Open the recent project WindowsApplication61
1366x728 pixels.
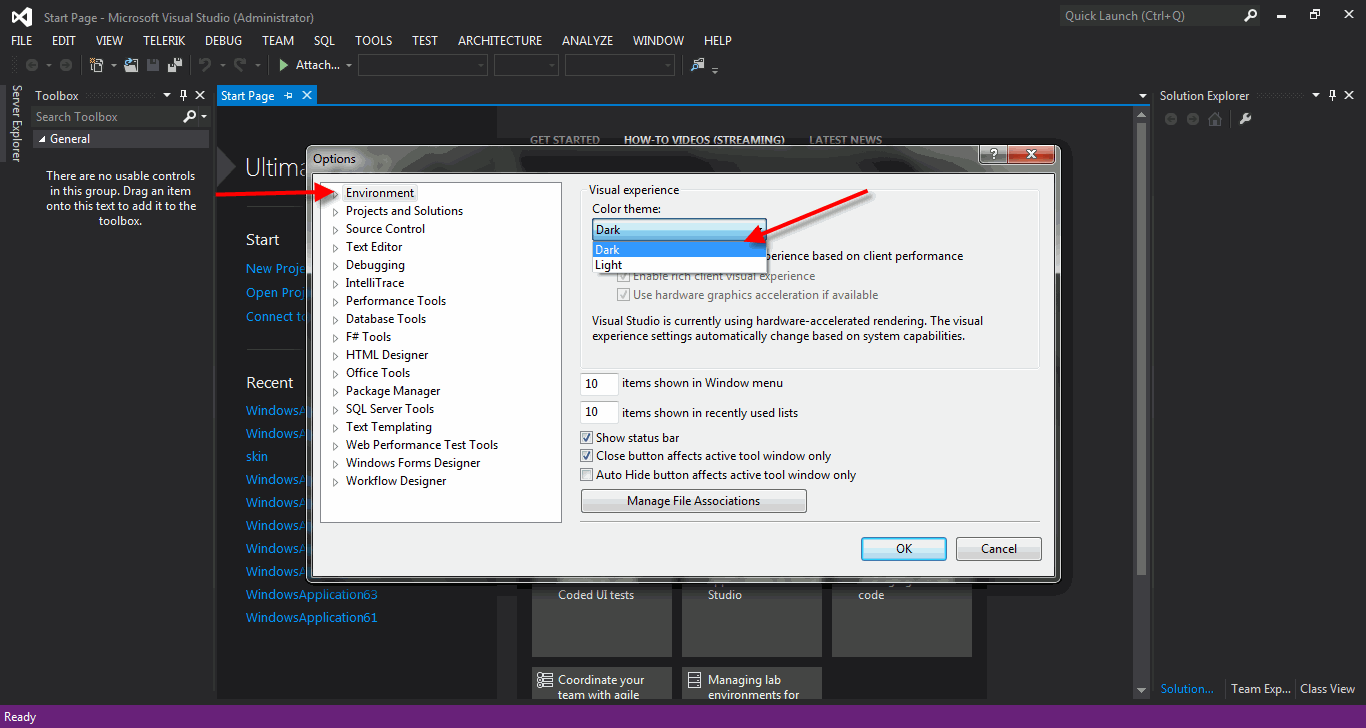point(312,618)
